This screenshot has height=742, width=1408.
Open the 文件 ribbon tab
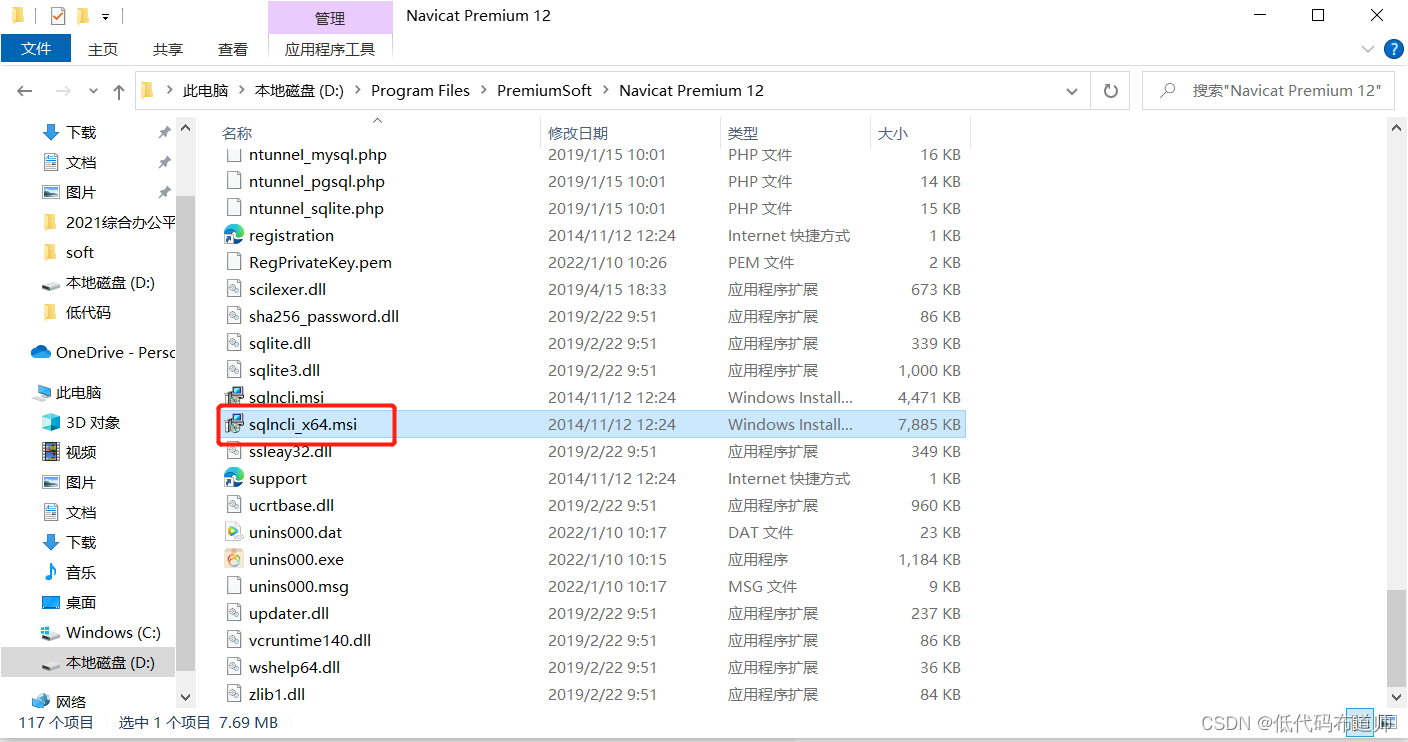[36, 48]
